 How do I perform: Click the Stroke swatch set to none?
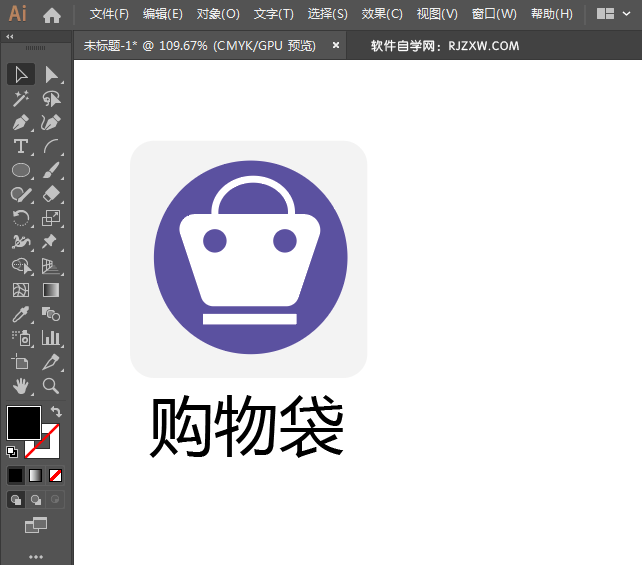[50, 448]
